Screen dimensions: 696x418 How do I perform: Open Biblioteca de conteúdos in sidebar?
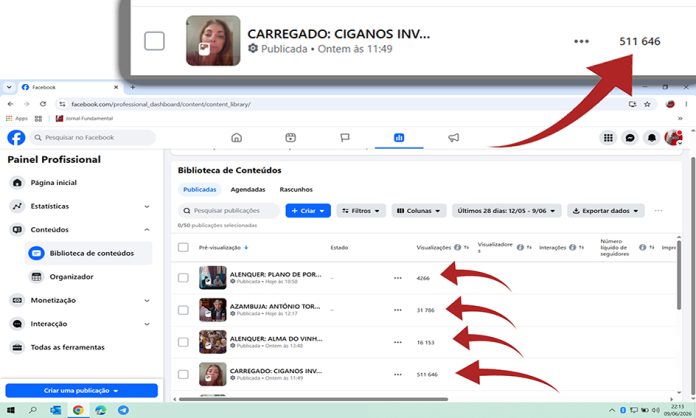(x=89, y=253)
